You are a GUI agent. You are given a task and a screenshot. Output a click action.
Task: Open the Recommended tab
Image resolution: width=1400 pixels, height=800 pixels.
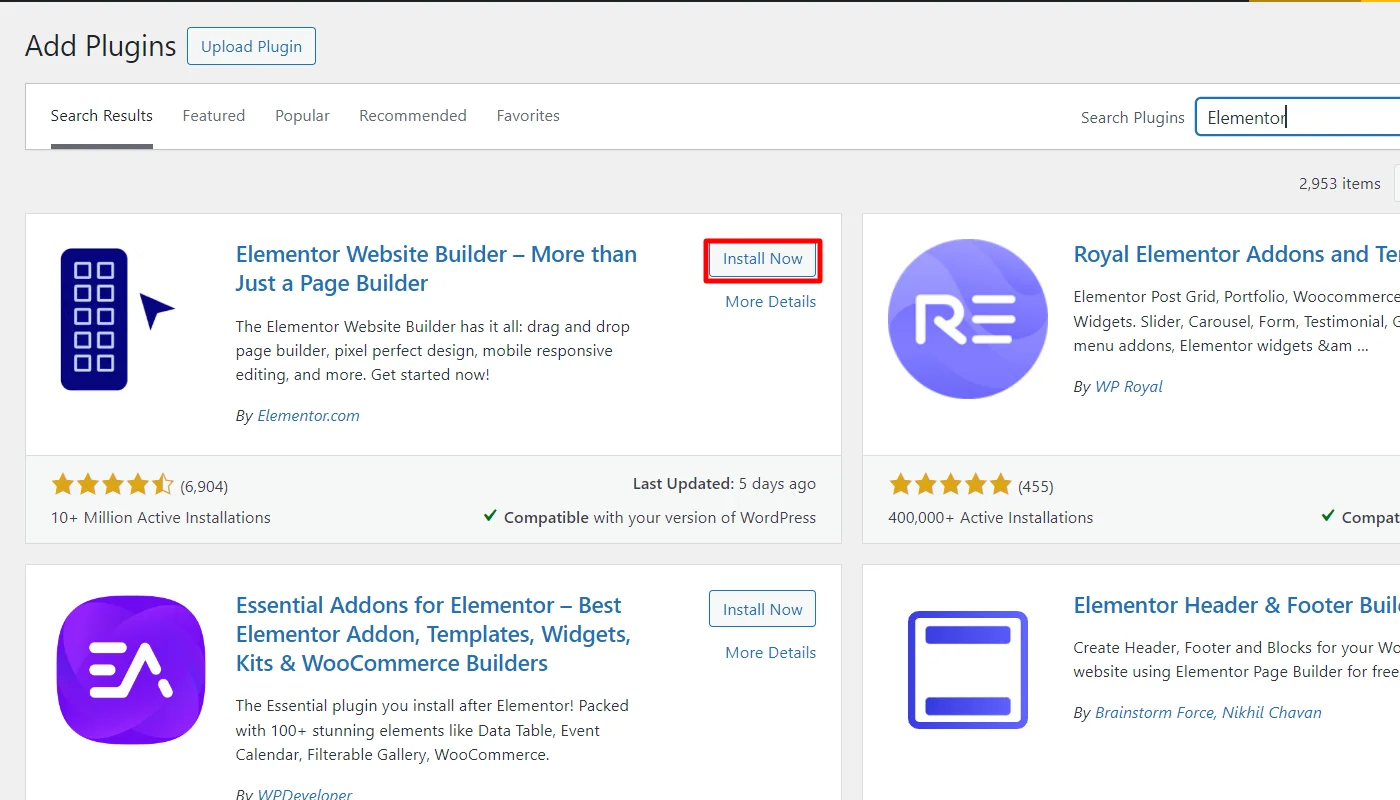(412, 116)
